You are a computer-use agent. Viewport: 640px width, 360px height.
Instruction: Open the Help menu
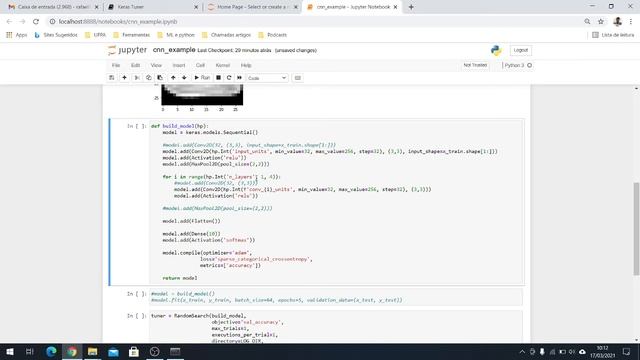[x=246, y=65]
